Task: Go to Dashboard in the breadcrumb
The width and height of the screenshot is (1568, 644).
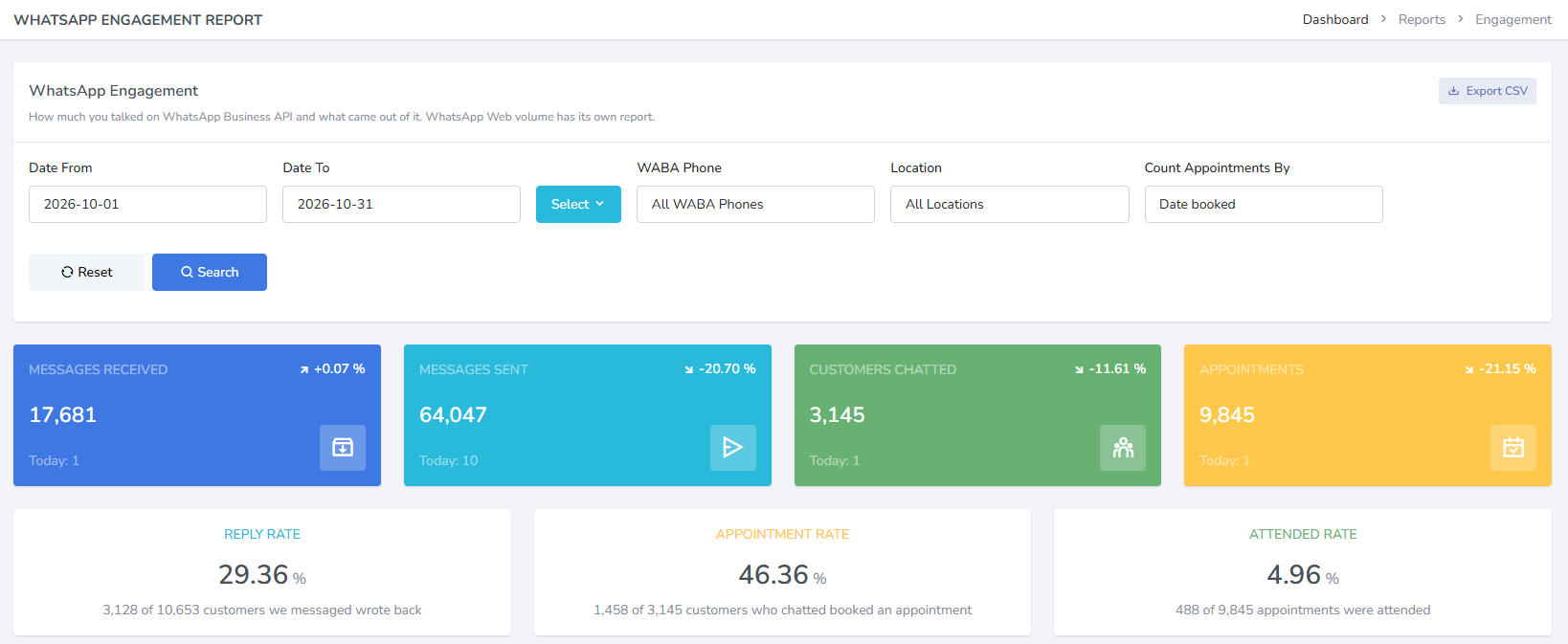Action: [1335, 19]
